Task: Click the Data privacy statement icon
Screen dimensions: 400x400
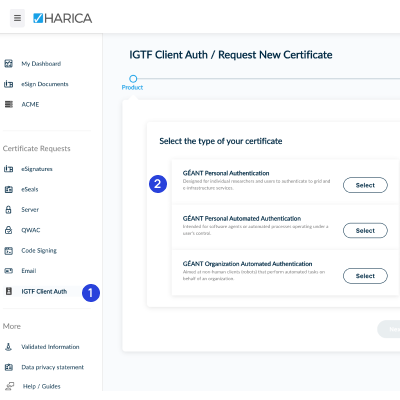Action: (9, 367)
